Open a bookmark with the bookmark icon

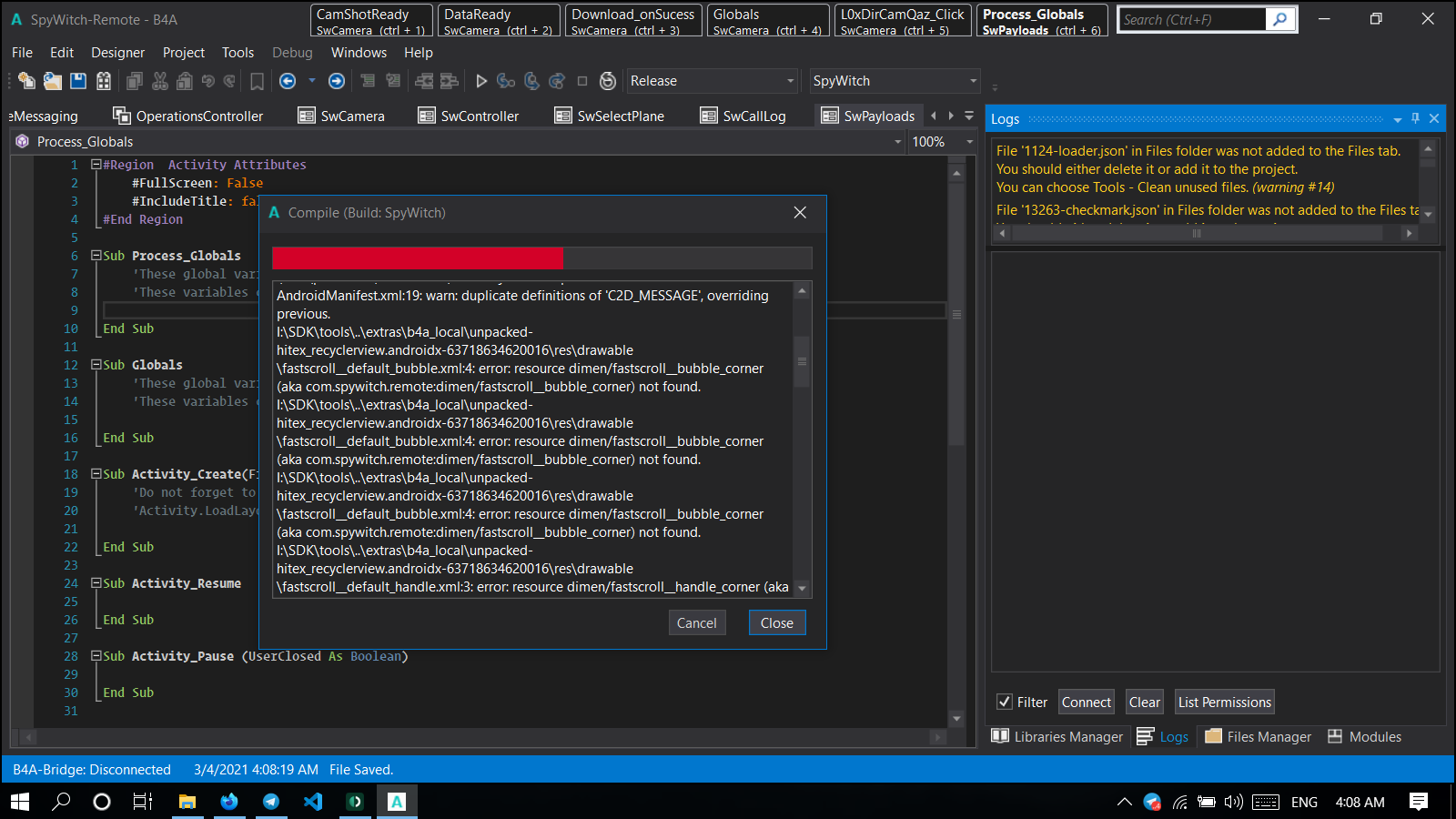coord(257,81)
